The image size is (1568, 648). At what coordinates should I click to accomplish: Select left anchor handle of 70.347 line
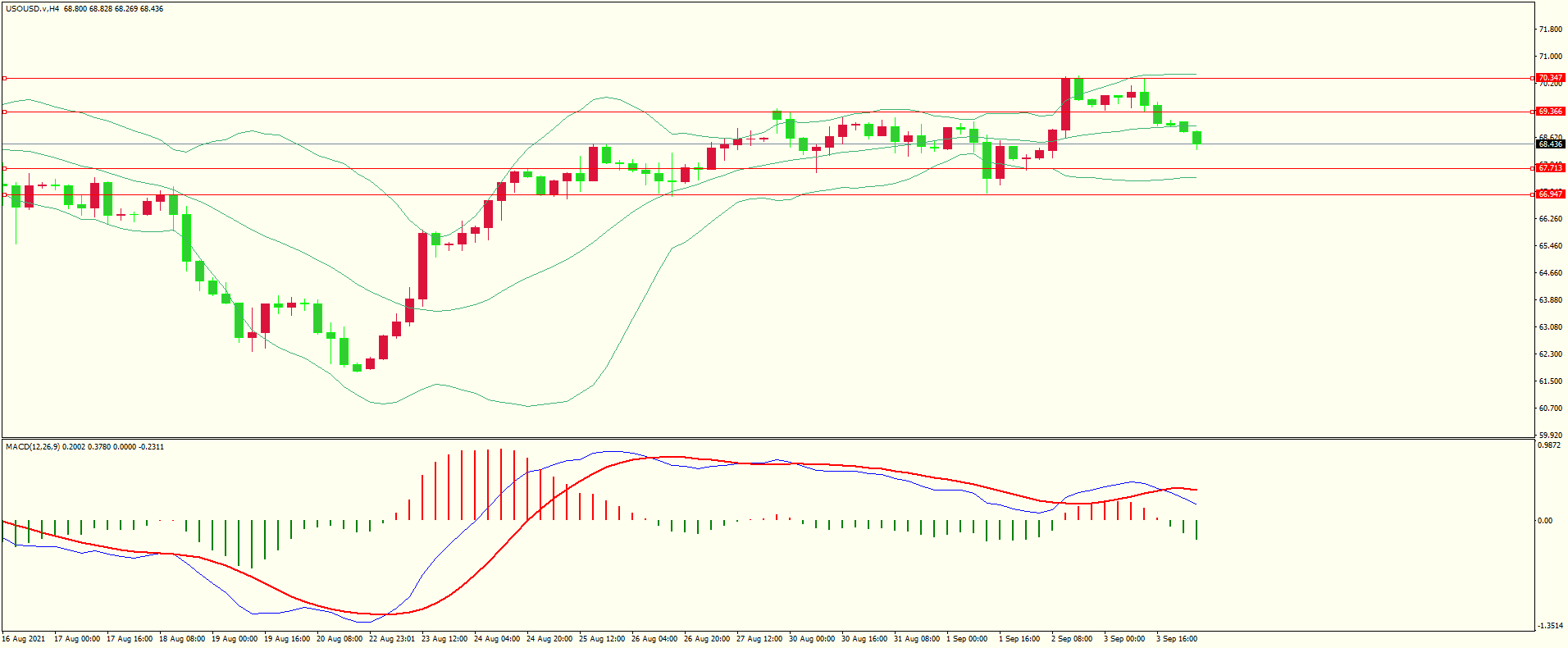[x=4, y=79]
